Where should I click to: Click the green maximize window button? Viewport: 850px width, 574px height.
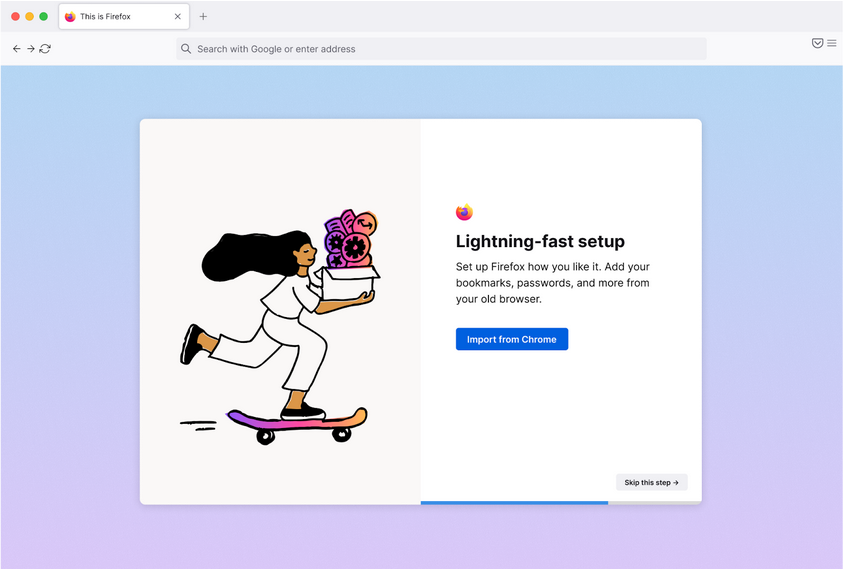43,17
